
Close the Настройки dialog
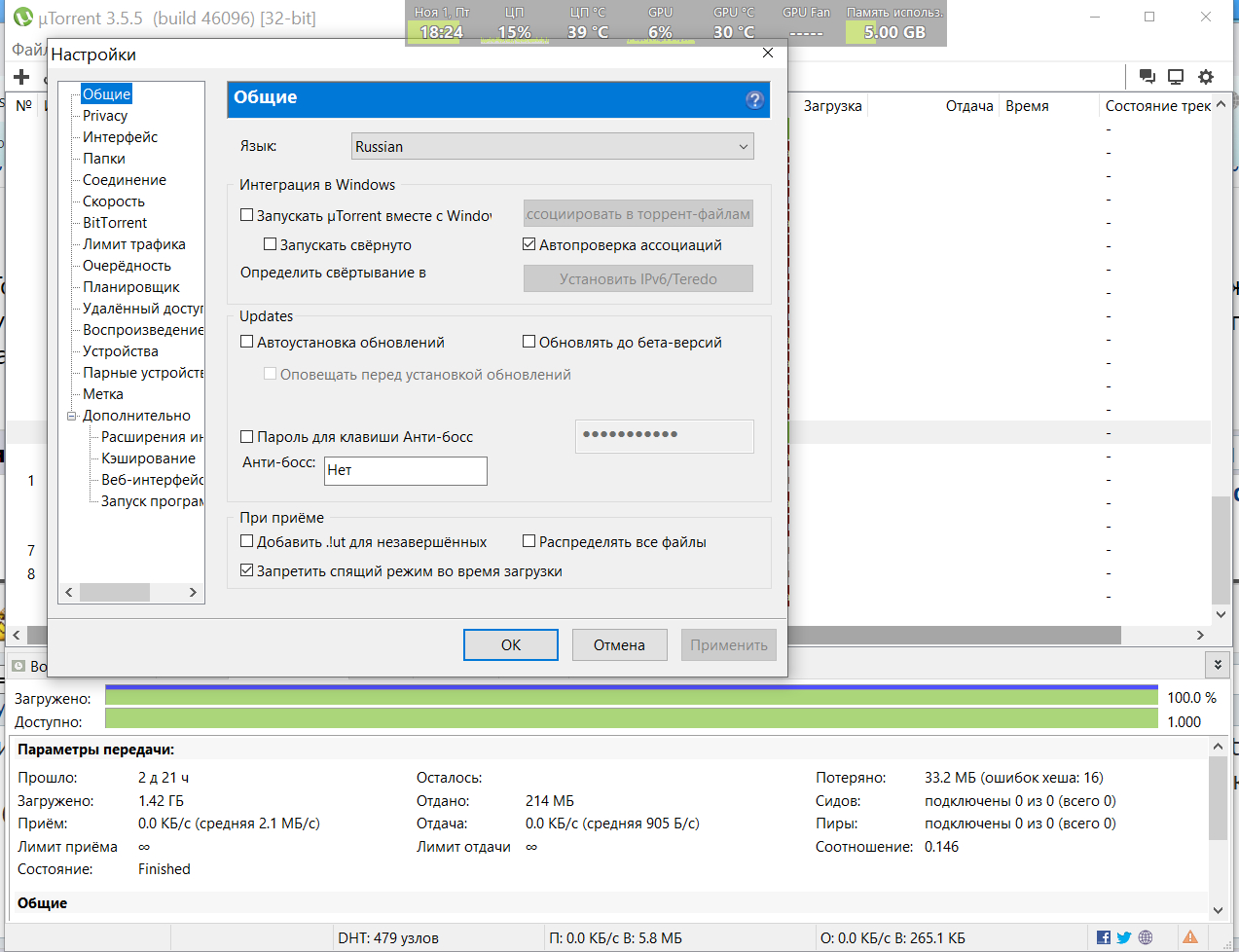pyautogui.click(x=768, y=53)
